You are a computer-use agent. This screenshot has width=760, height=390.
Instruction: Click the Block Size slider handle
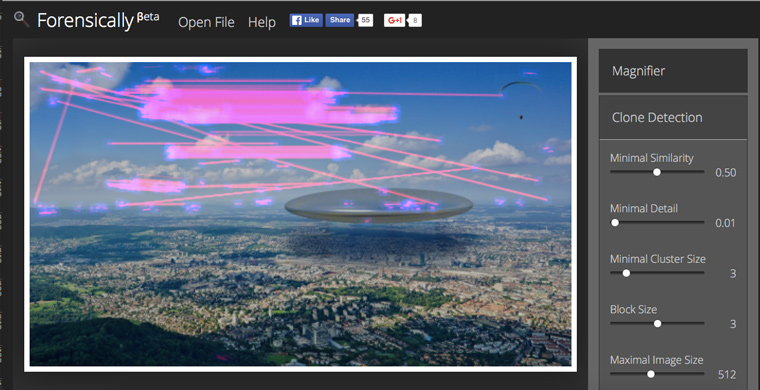point(657,324)
